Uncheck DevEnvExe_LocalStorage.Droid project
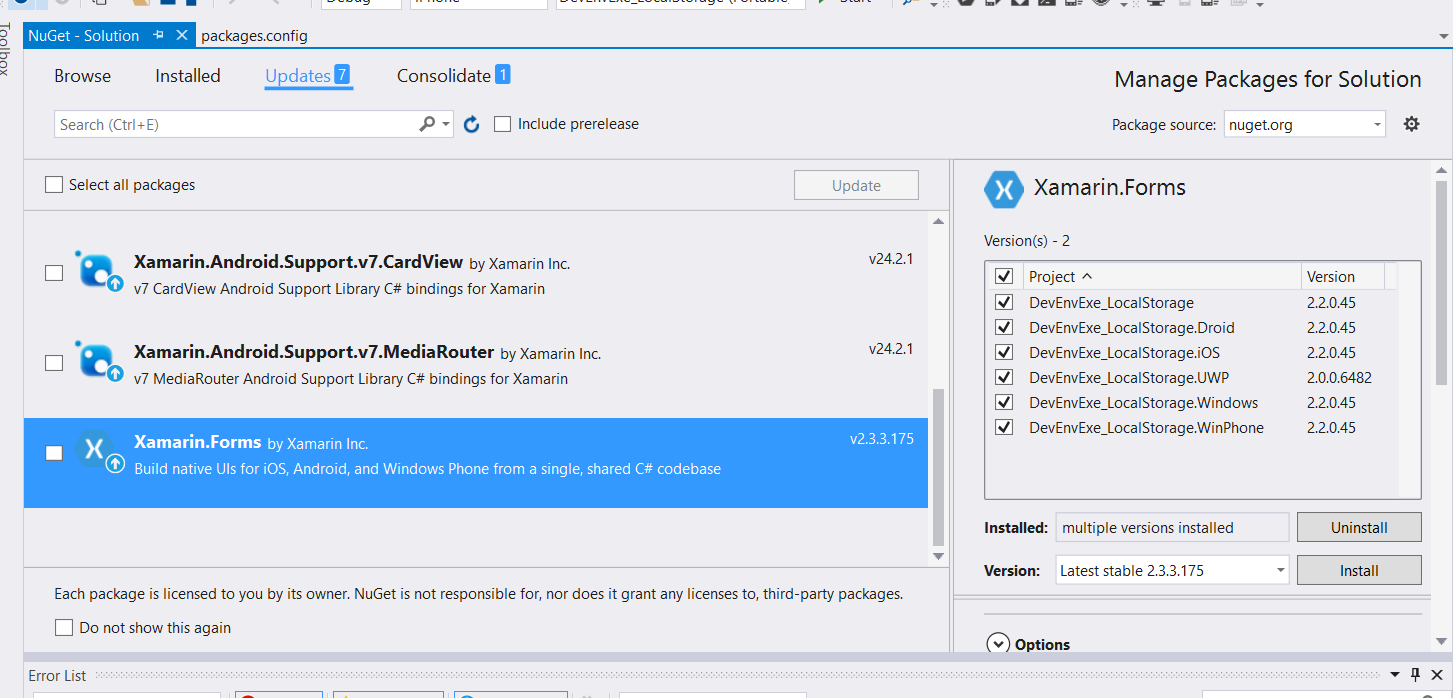Viewport: 1453px width, 698px height. coord(1004,327)
